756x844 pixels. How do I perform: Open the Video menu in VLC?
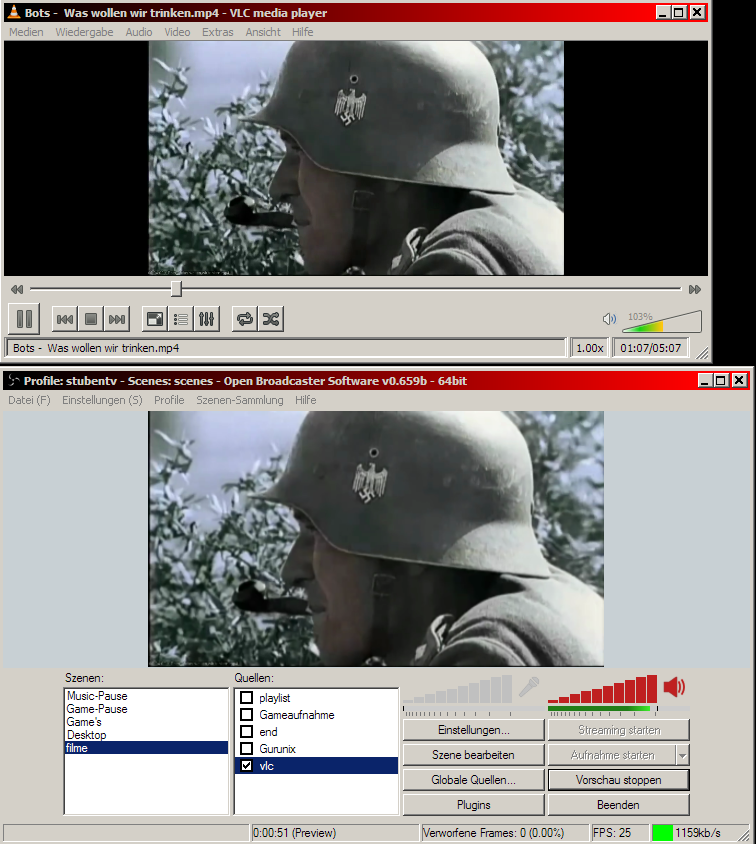(177, 32)
